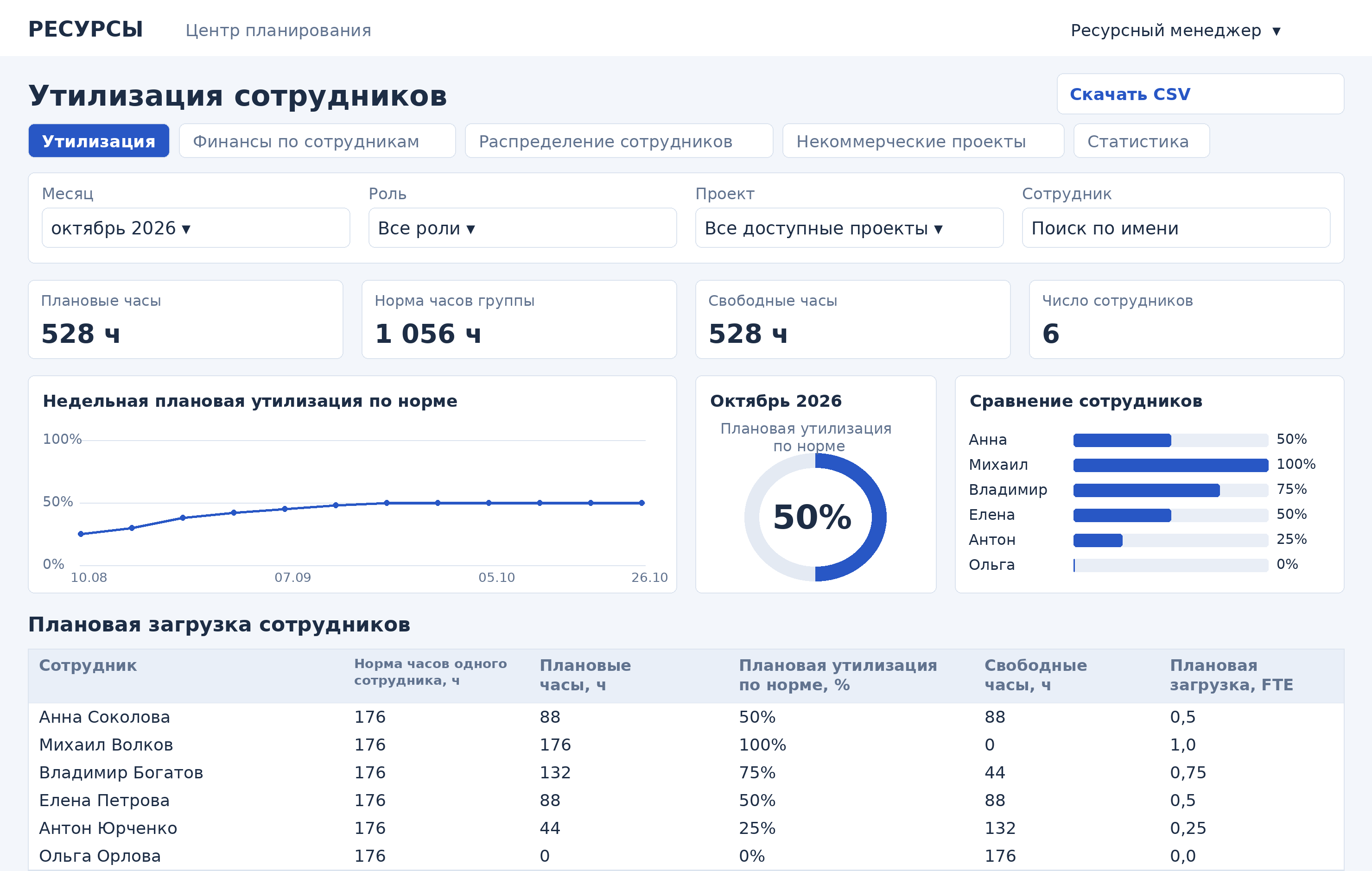Screen dimensions: 1372x871
Task: Select the Владимир Богатов table row
Action: click(686, 772)
